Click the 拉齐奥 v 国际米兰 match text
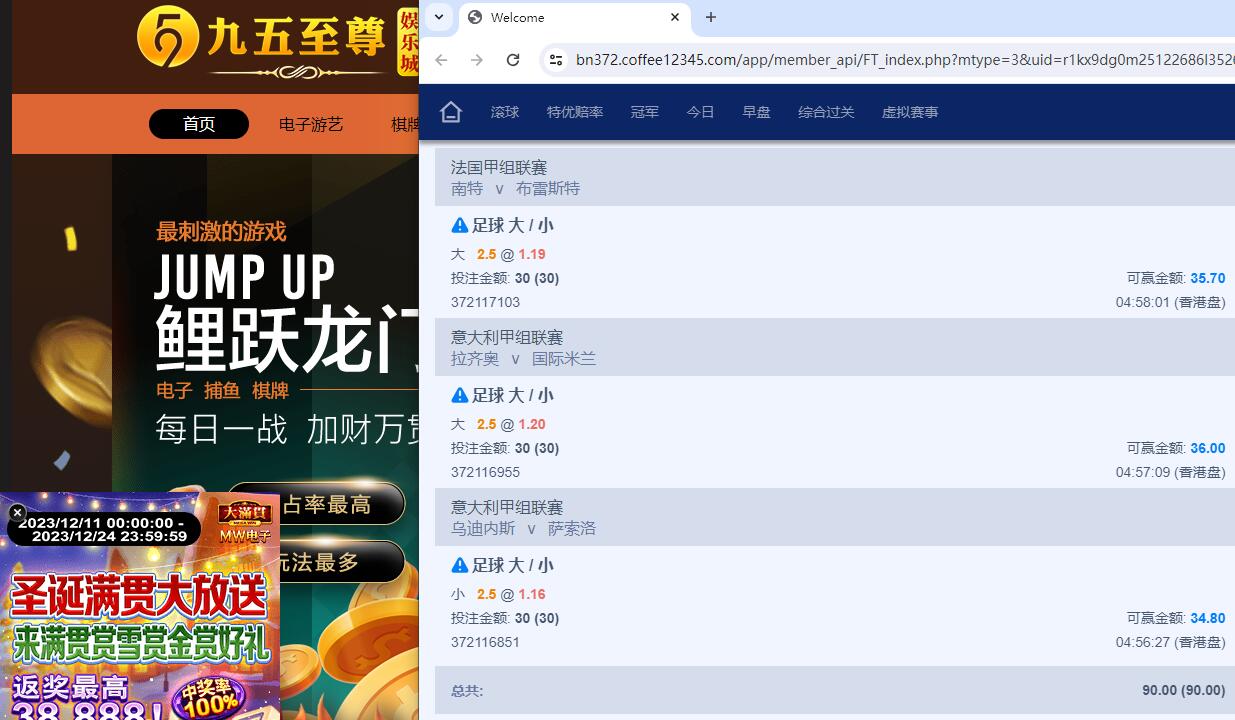Viewport: 1235px width, 720px height. [523, 358]
